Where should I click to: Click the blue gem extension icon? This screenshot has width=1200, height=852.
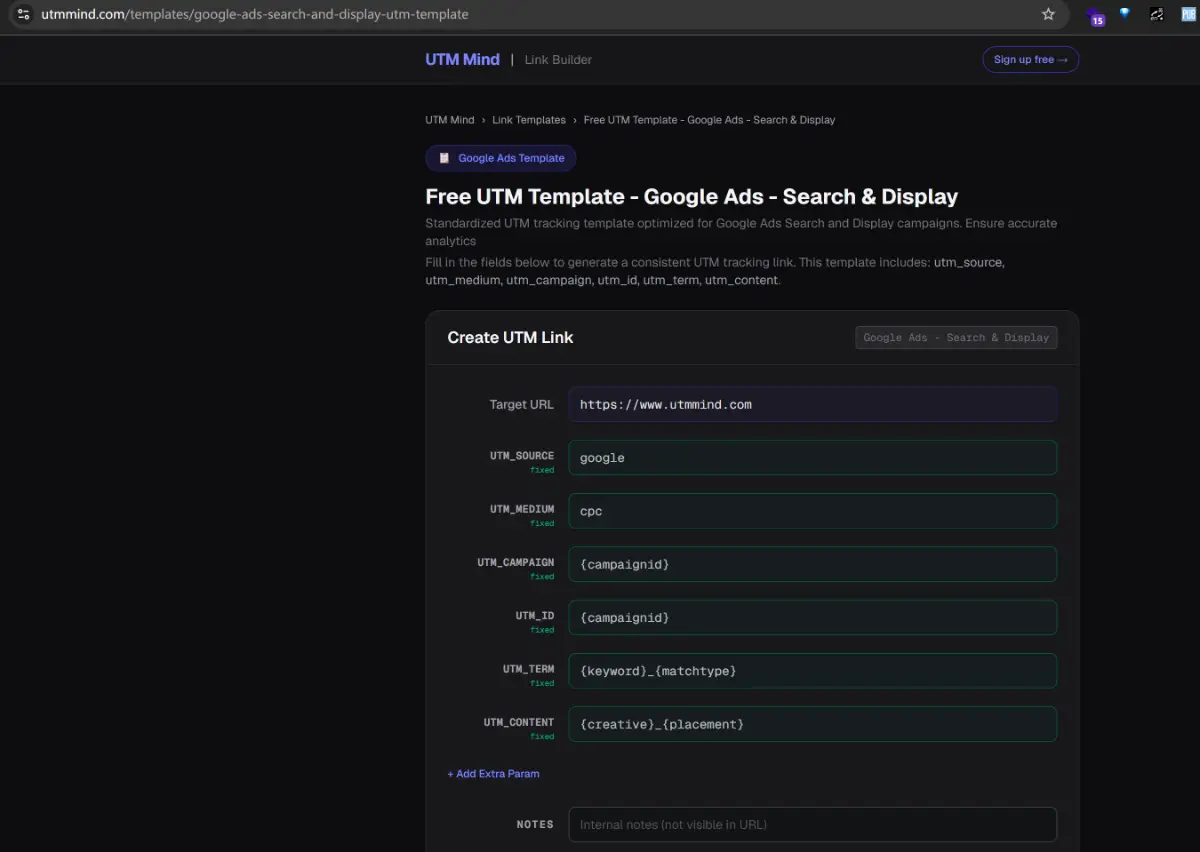pyautogui.click(x=1125, y=14)
